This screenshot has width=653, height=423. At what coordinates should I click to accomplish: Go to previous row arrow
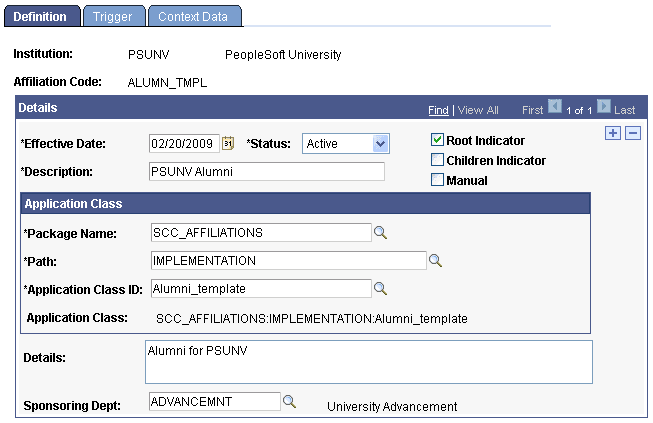click(x=555, y=108)
